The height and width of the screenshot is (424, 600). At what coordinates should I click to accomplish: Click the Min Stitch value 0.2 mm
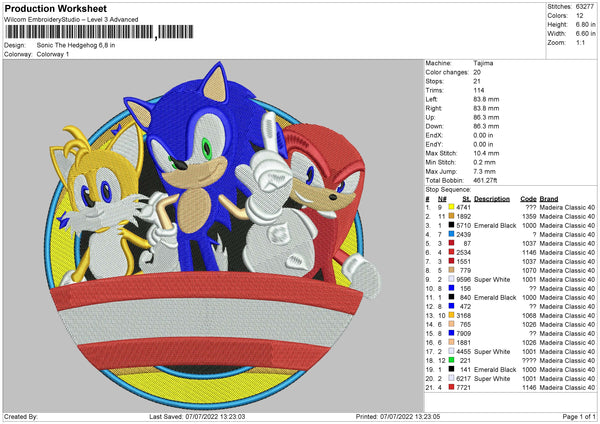click(x=484, y=162)
